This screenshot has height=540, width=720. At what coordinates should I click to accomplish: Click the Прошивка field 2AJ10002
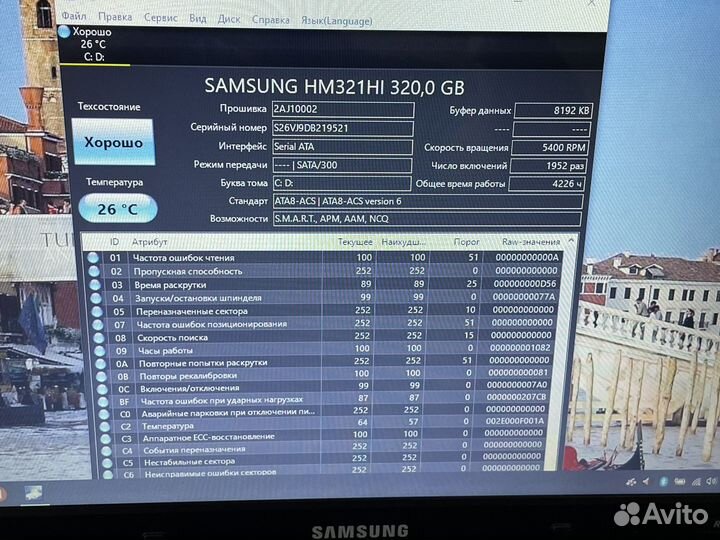[343, 109]
